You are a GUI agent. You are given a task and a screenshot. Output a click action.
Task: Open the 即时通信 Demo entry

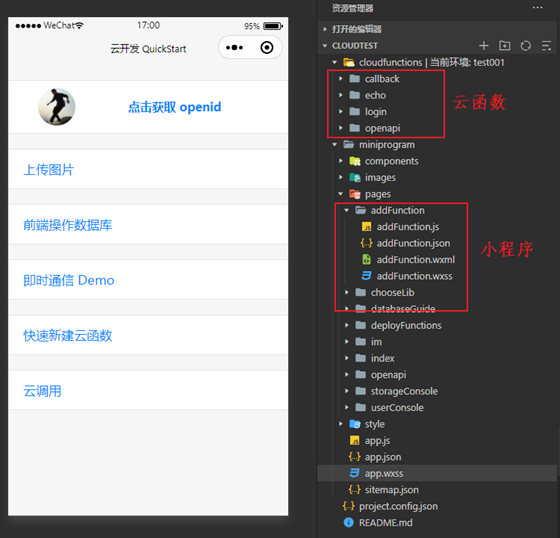148,280
